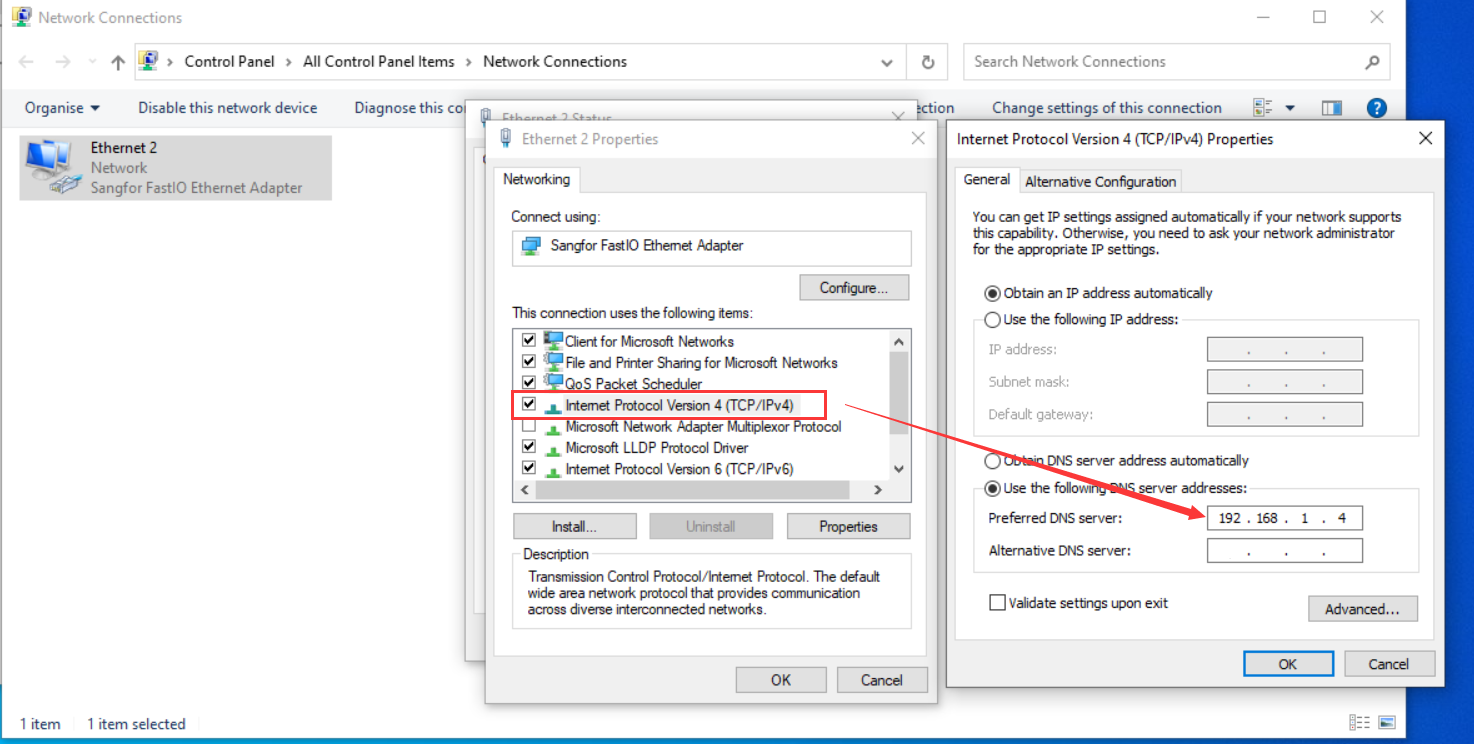Screen dimensions: 1474x744
Task: Click All Control Panel Items breadcrumb
Action: tap(379, 62)
